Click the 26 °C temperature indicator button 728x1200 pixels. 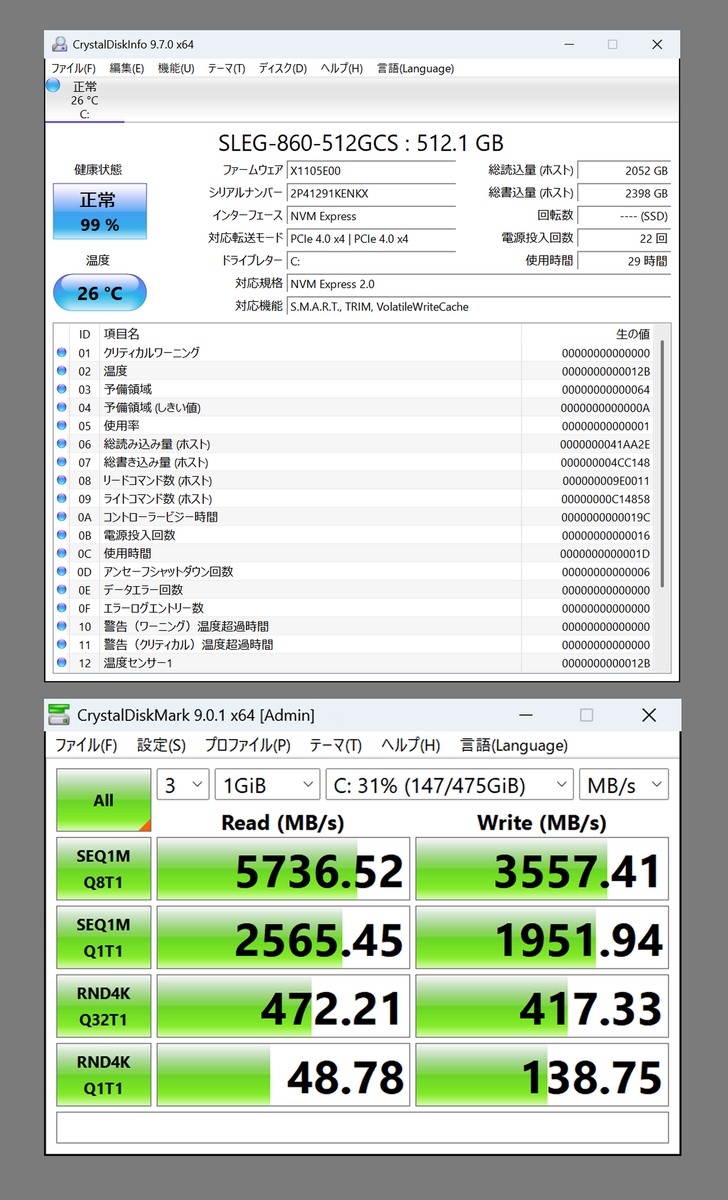(99, 293)
